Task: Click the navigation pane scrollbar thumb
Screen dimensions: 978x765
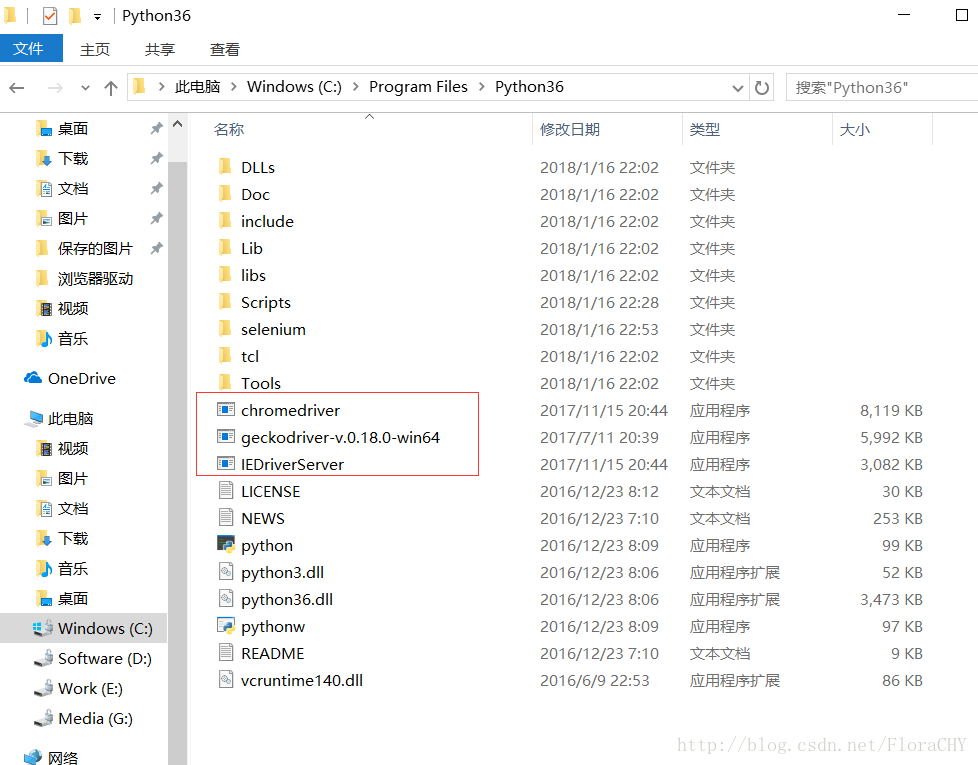Action: tap(177, 462)
